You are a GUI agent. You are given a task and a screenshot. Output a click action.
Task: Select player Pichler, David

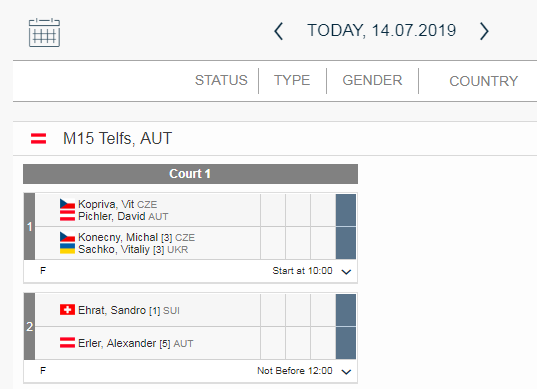pos(112,216)
